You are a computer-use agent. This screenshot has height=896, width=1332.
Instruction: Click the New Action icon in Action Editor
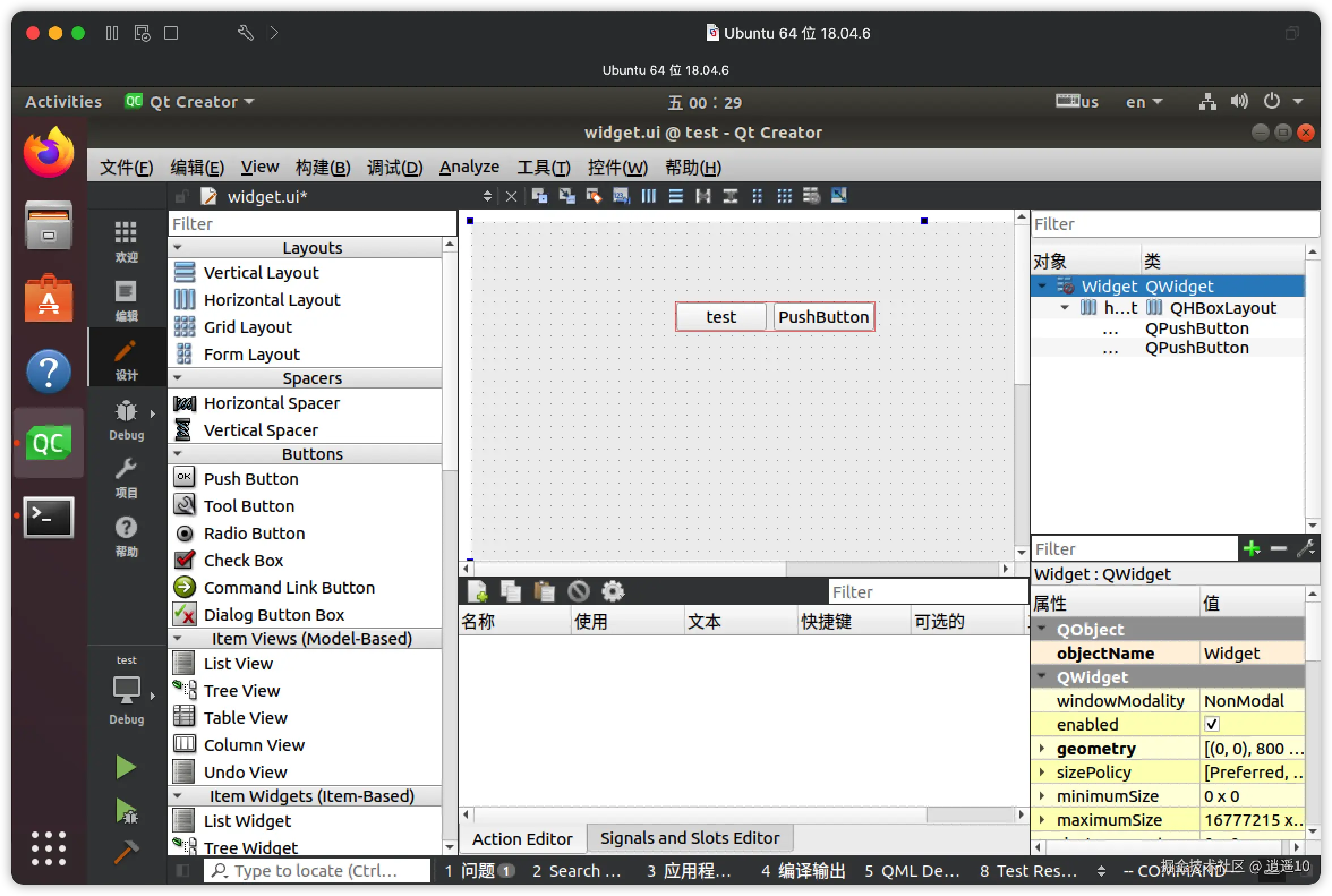[x=478, y=591]
